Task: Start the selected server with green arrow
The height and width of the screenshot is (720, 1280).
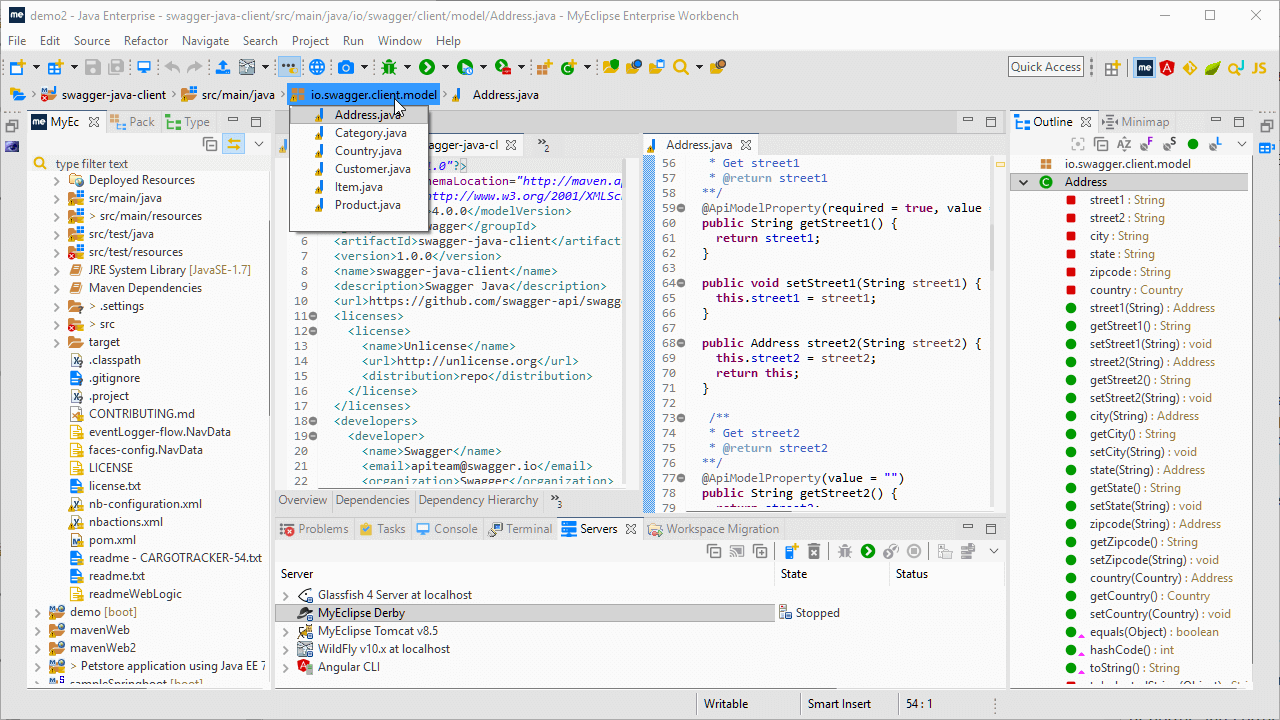Action: coord(868,551)
